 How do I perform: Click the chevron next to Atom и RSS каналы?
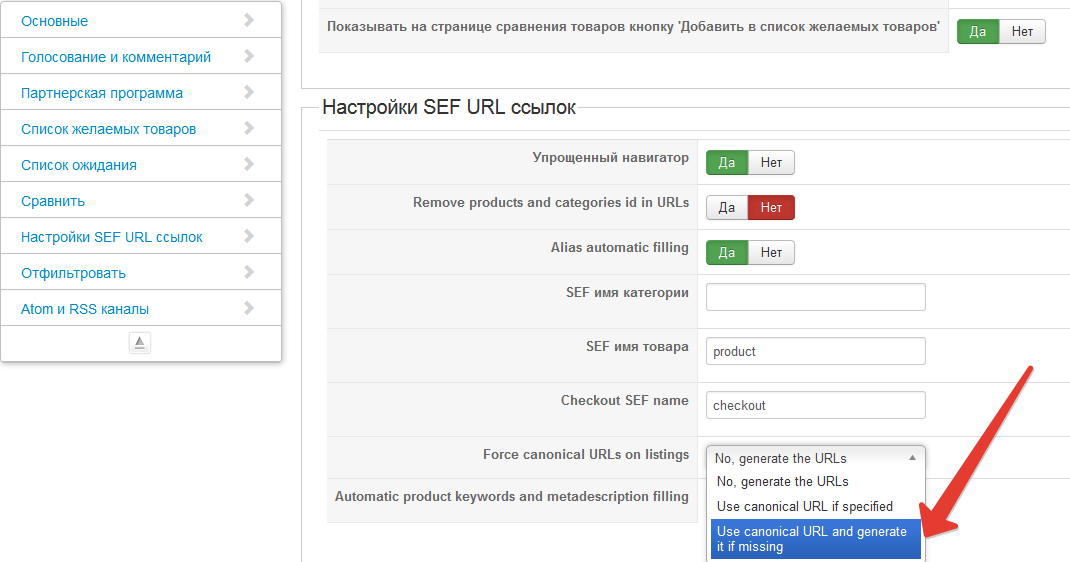tap(249, 309)
